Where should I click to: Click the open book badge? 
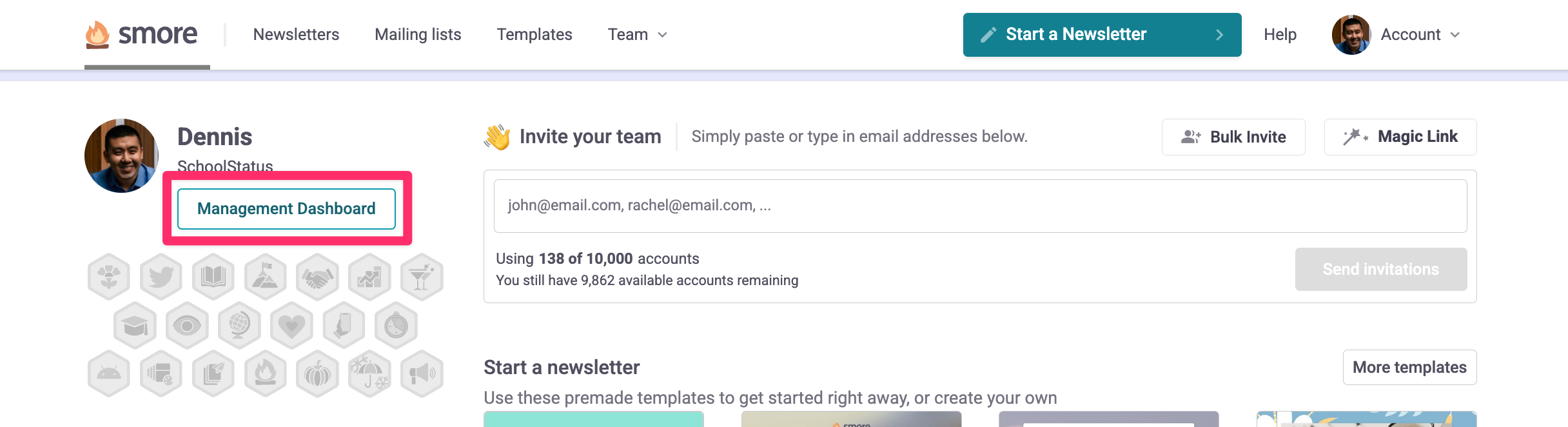[213, 277]
